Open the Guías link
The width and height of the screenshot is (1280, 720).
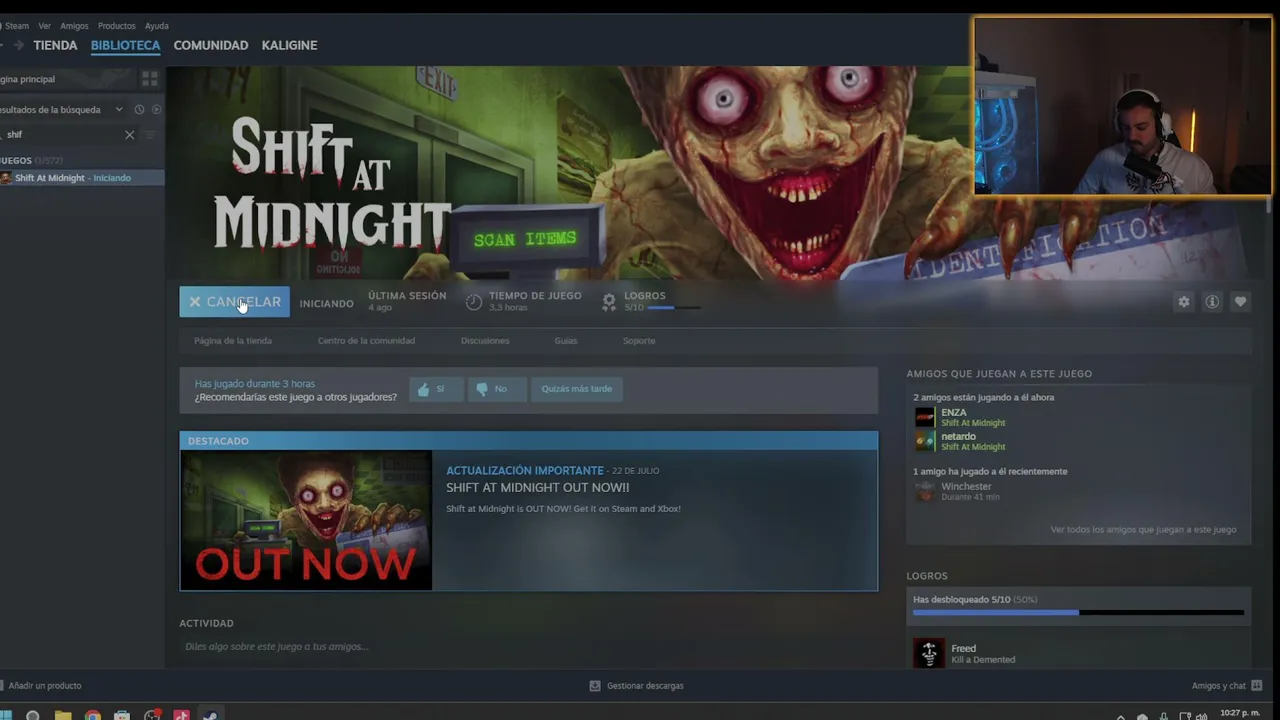pyautogui.click(x=566, y=341)
